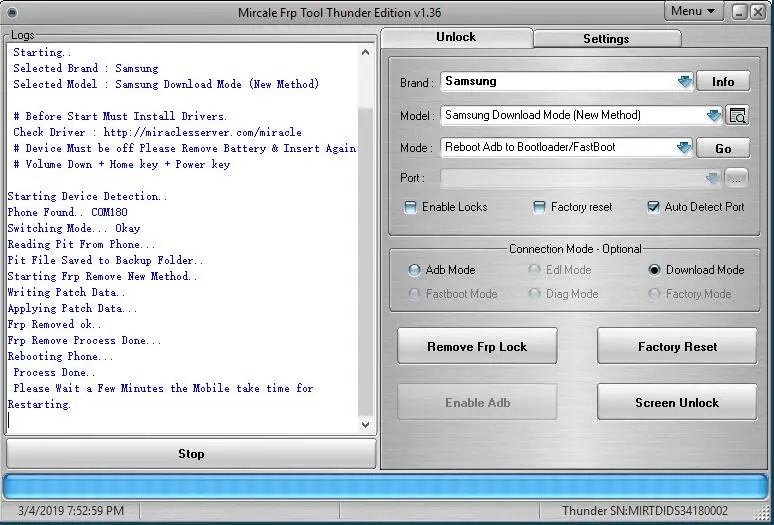Click date and time in status bar

[x=71, y=511]
